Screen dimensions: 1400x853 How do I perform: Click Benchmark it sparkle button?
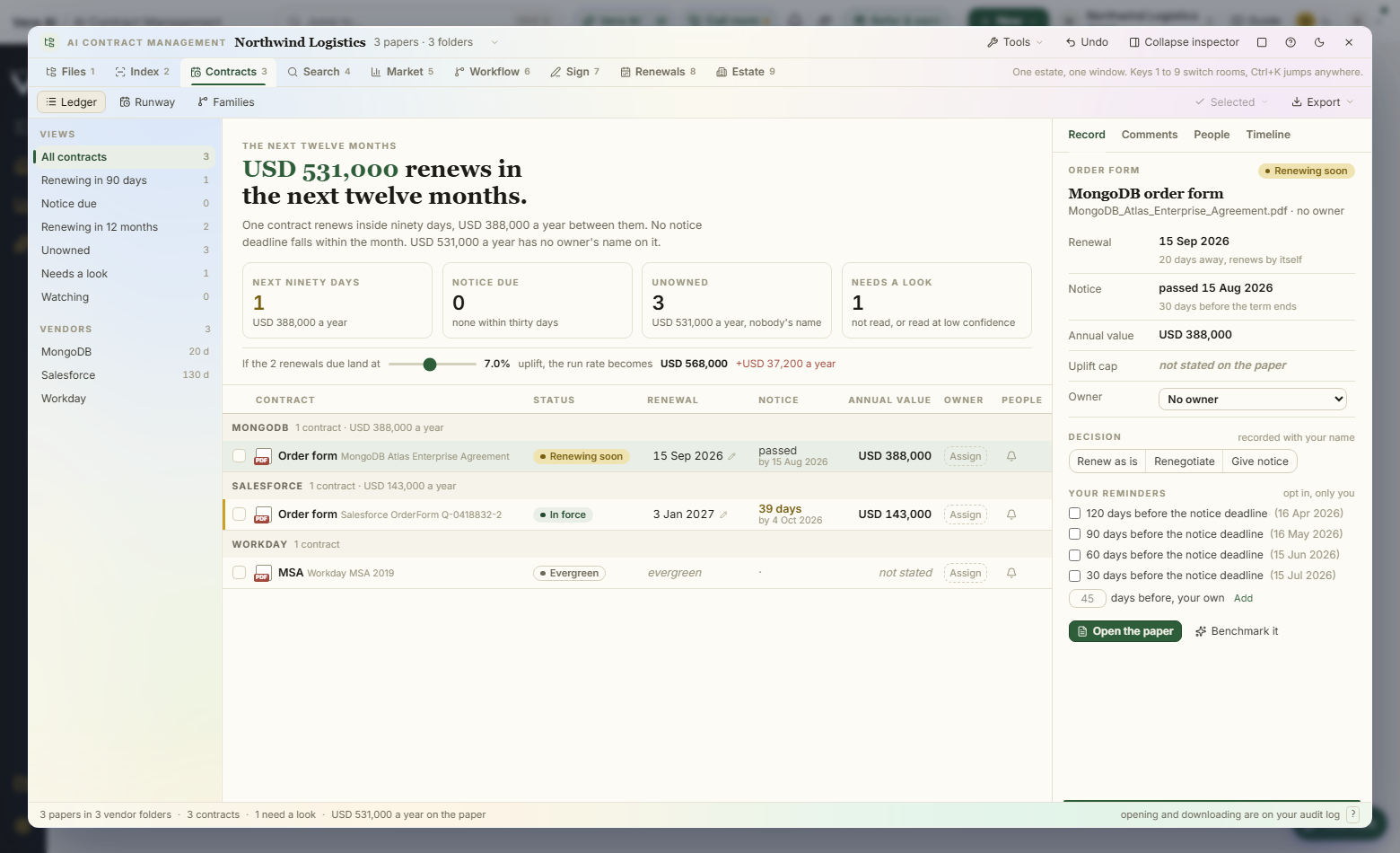(x=1237, y=631)
